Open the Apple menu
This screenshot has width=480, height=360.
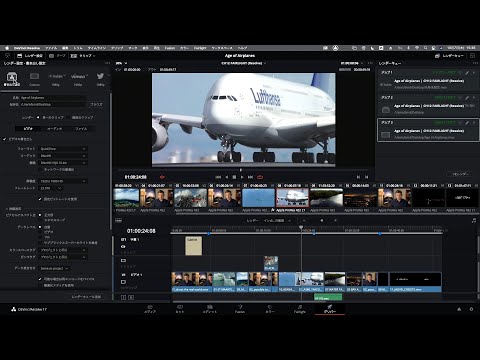pyautogui.click(x=7, y=48)
